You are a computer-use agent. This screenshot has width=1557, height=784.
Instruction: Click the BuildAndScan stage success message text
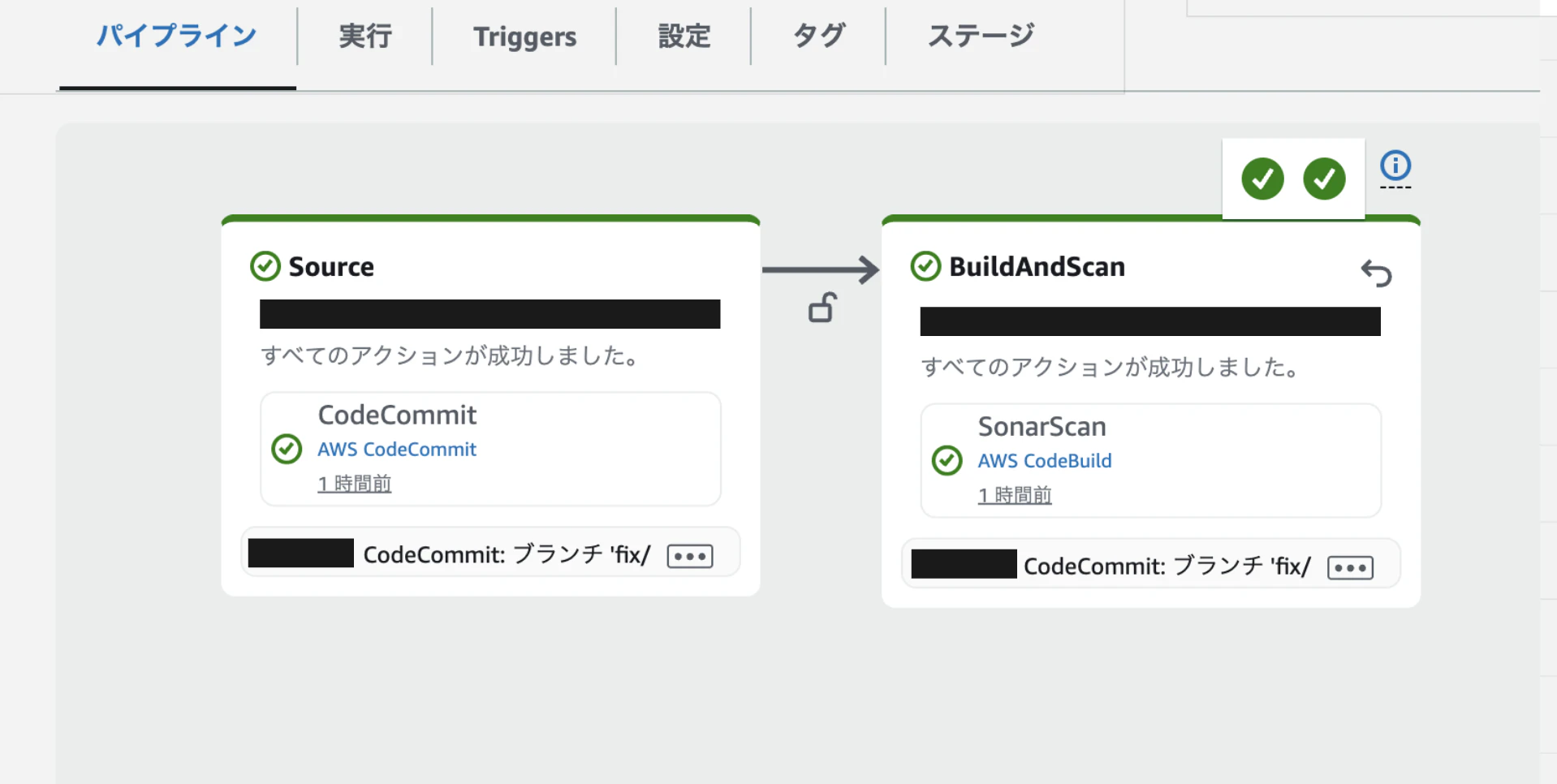1112,367
